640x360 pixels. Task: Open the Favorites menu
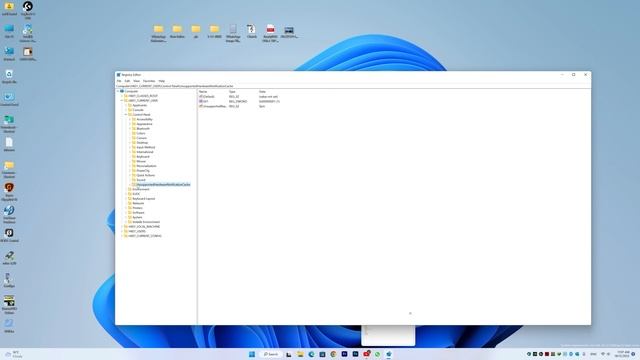tap(149, 81)
